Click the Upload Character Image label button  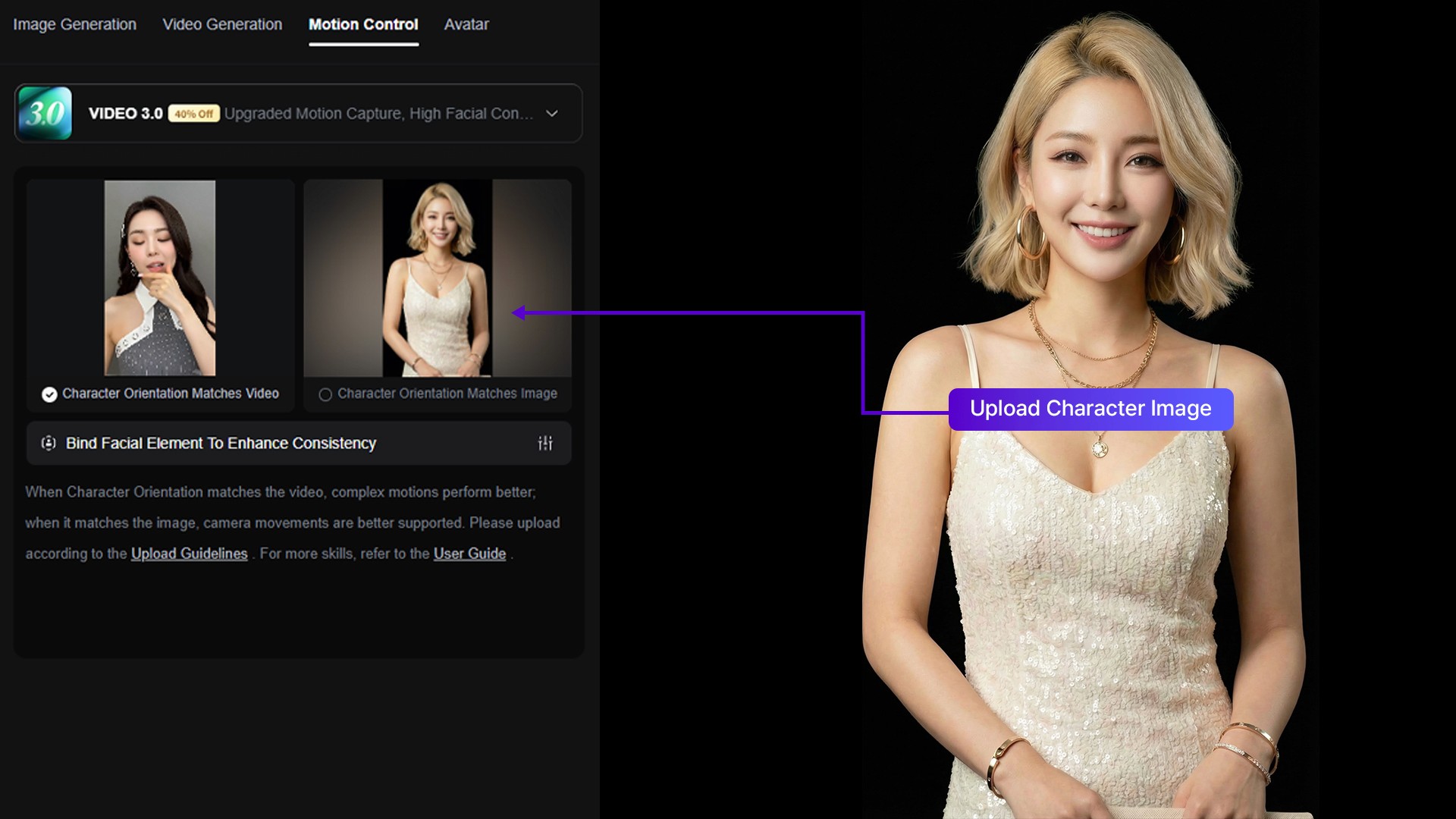click(1090, 409)
